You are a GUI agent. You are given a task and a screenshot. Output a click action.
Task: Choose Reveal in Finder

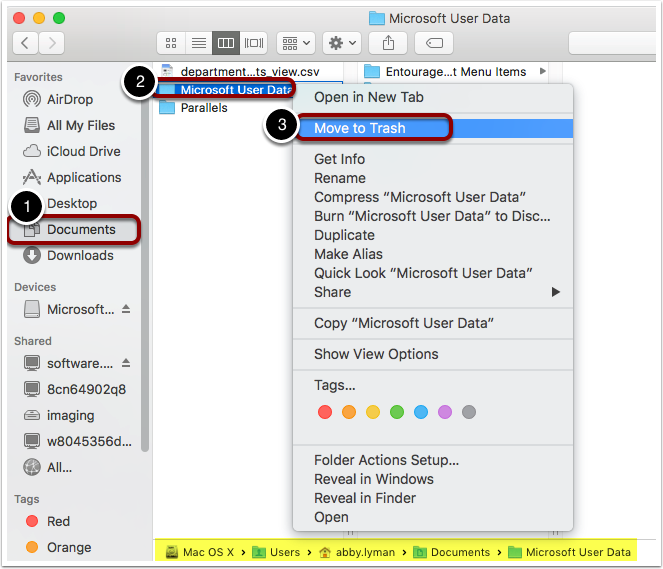click(x=433, y=498)
